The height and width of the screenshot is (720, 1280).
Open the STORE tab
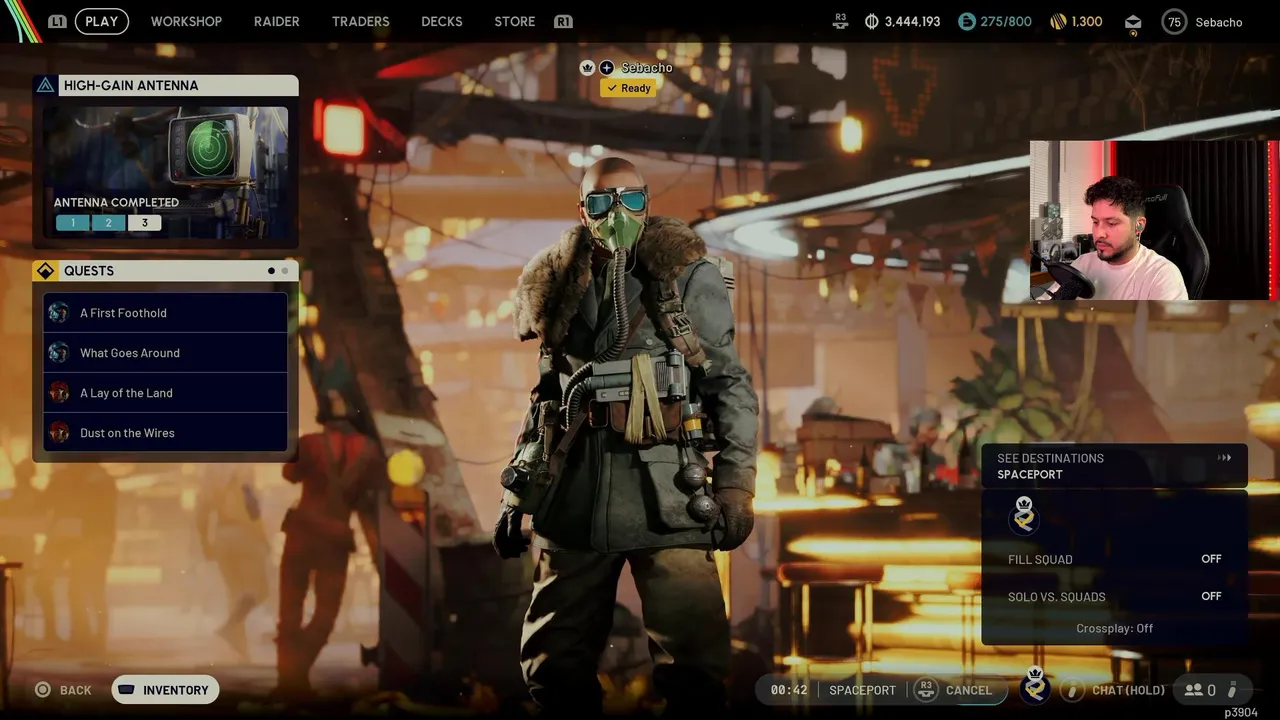pos(514,21)
